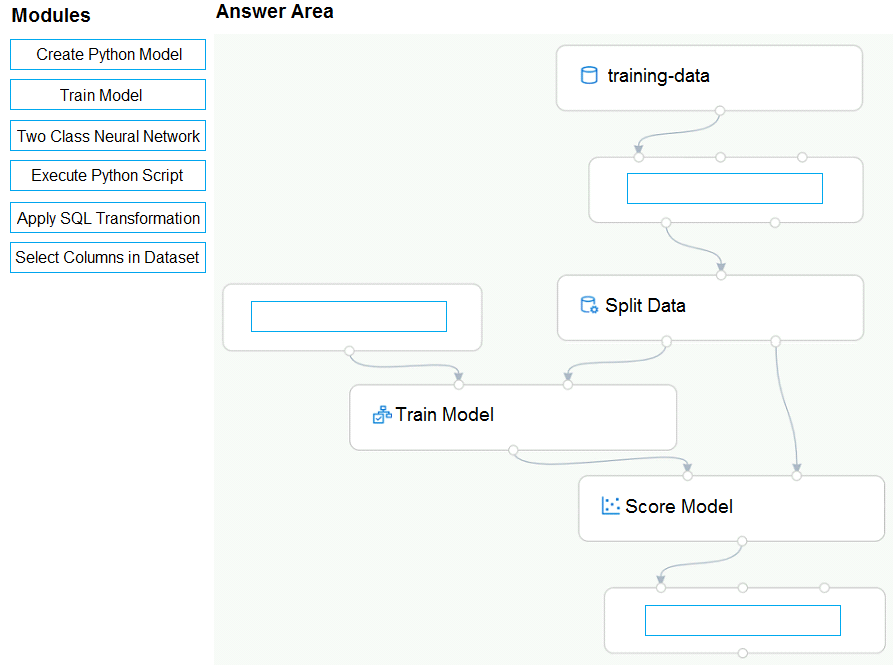This screenshot has width=893, height=665.
Task: Select the Split Data node
Action: coord(710,308)
